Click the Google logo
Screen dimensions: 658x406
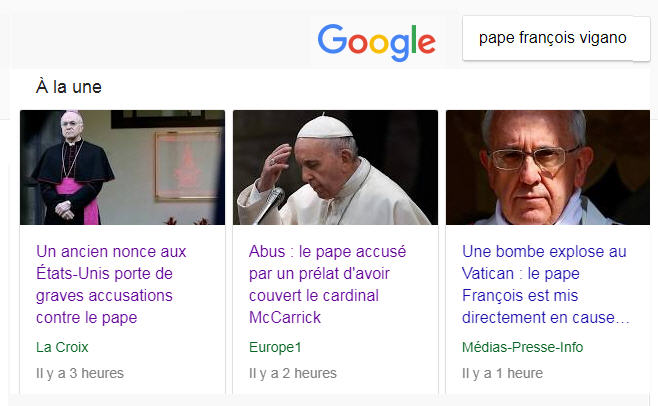[x=376, y=40]
